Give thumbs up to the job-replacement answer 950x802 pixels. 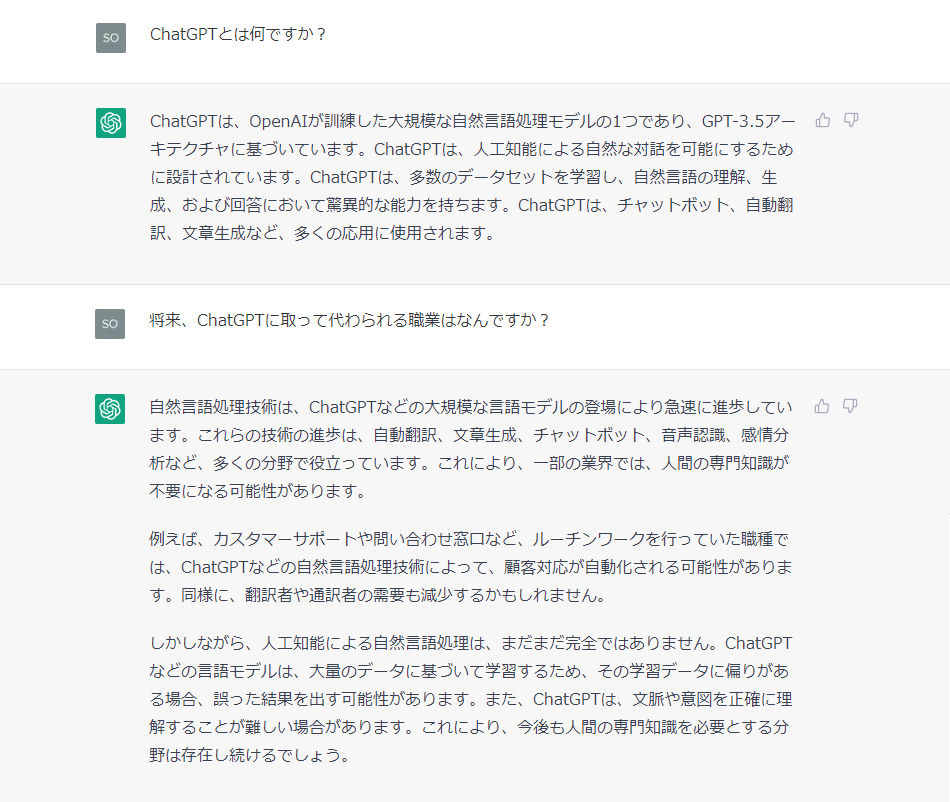coord(822,406)
